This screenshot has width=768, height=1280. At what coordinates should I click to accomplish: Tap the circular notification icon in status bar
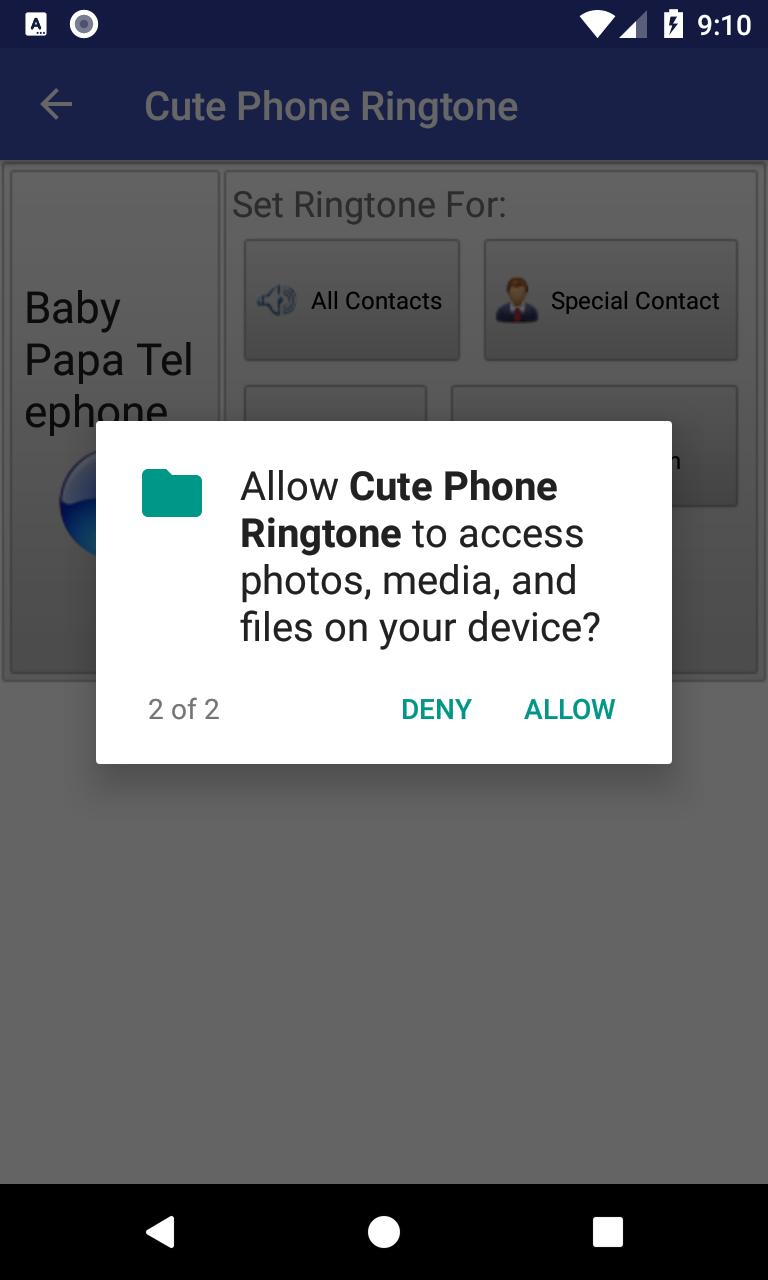click(84, 24)
